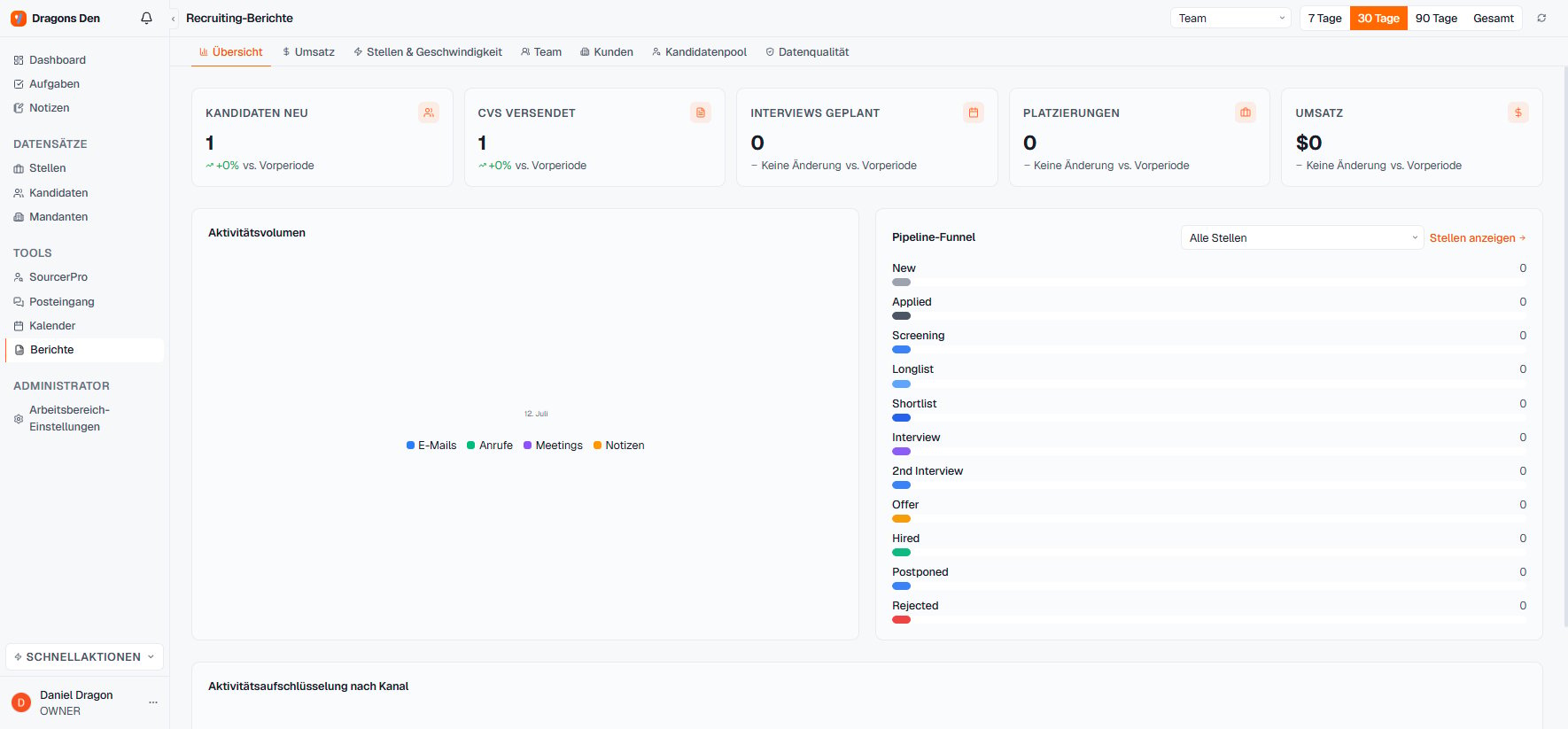Expand the Schnellaktionen menu
The width and height of the screenshot is (1568, 729).
85,657
